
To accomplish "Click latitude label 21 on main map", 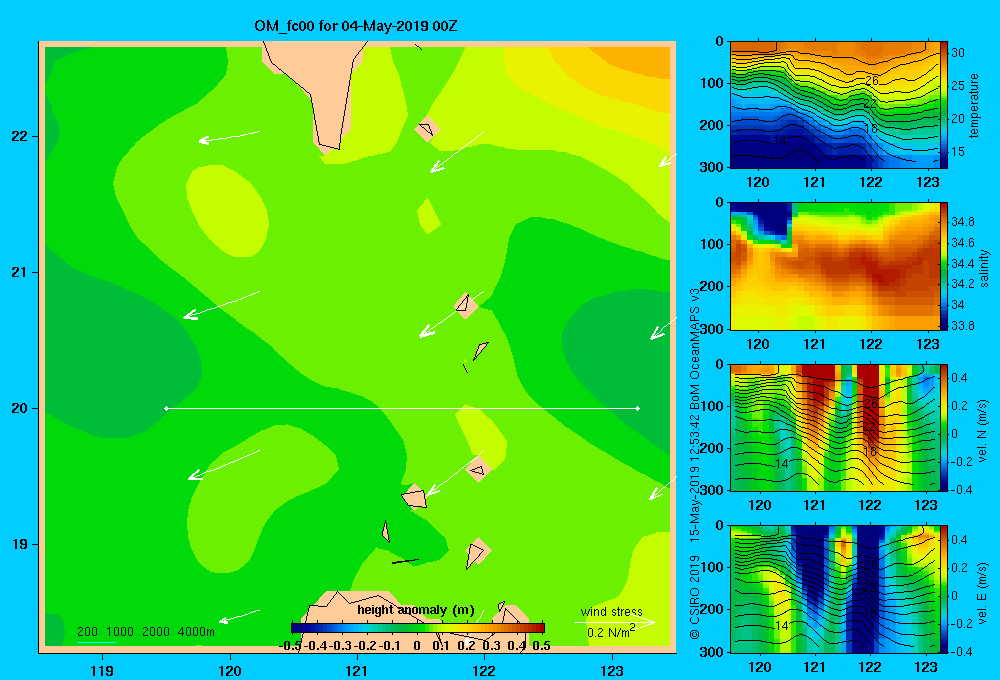I will [x=19, y=272].
